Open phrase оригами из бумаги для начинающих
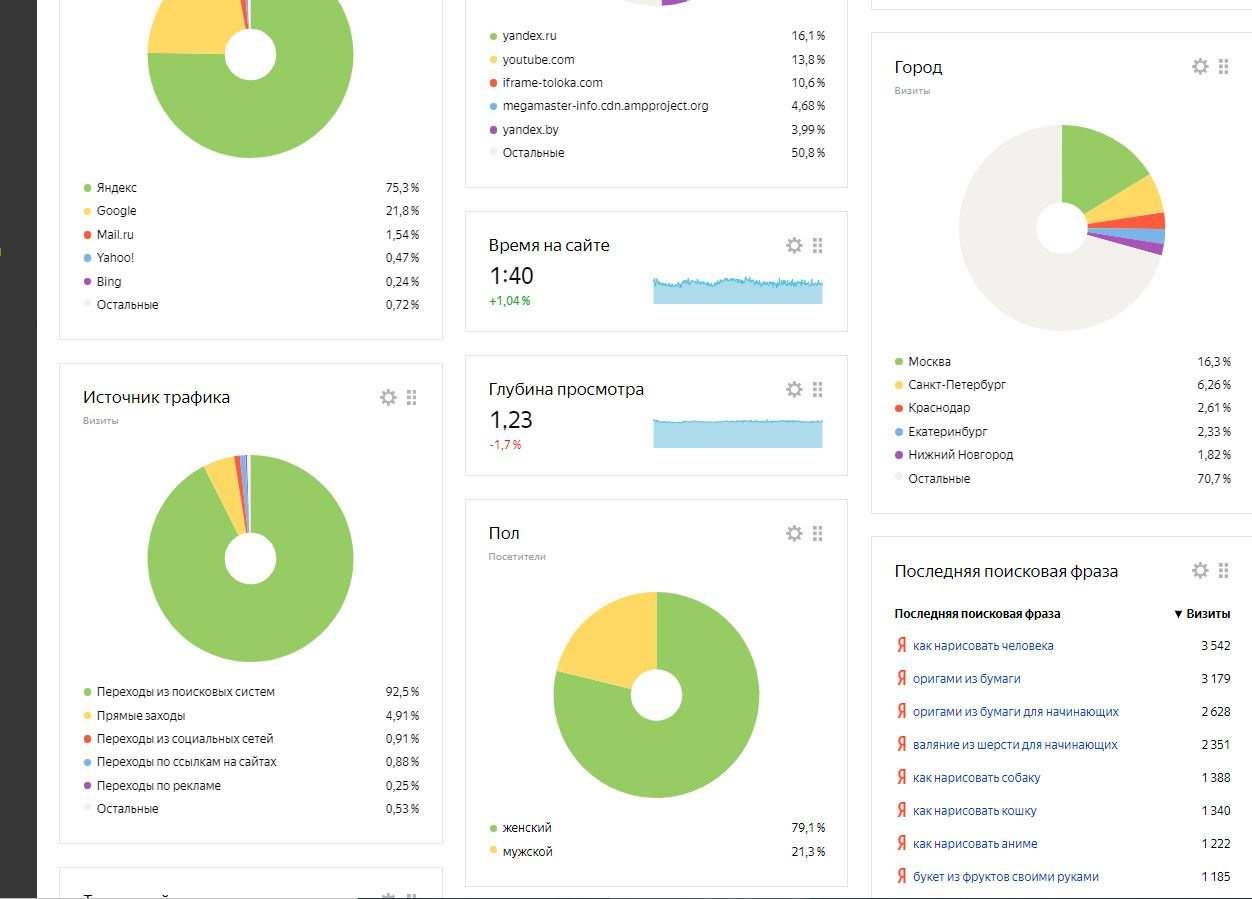This screenshot has width=1252, height=899. (x=1016, y=712)
